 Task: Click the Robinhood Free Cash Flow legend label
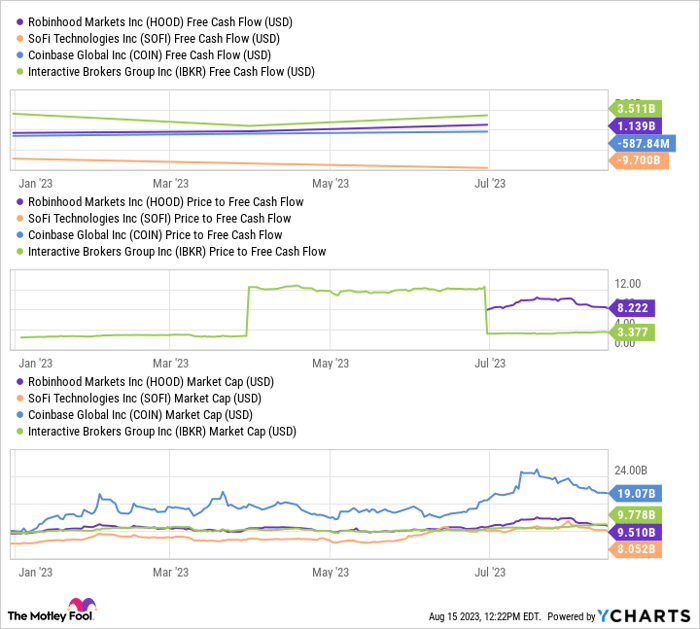pyautogui.click(x=160, y=22)
